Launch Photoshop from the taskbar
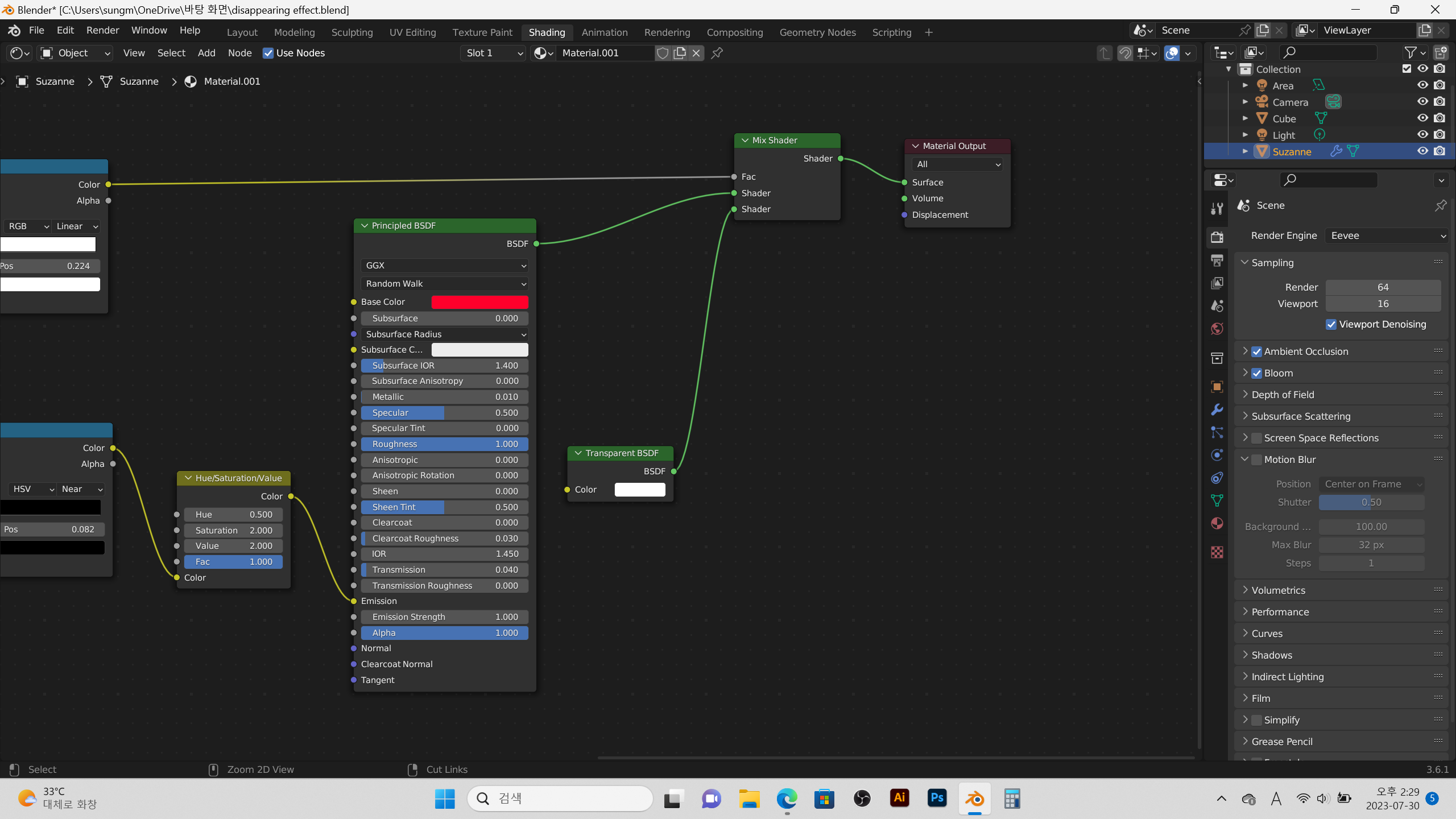The width and height of the screenshot is (1456, 819). [937, 799]
